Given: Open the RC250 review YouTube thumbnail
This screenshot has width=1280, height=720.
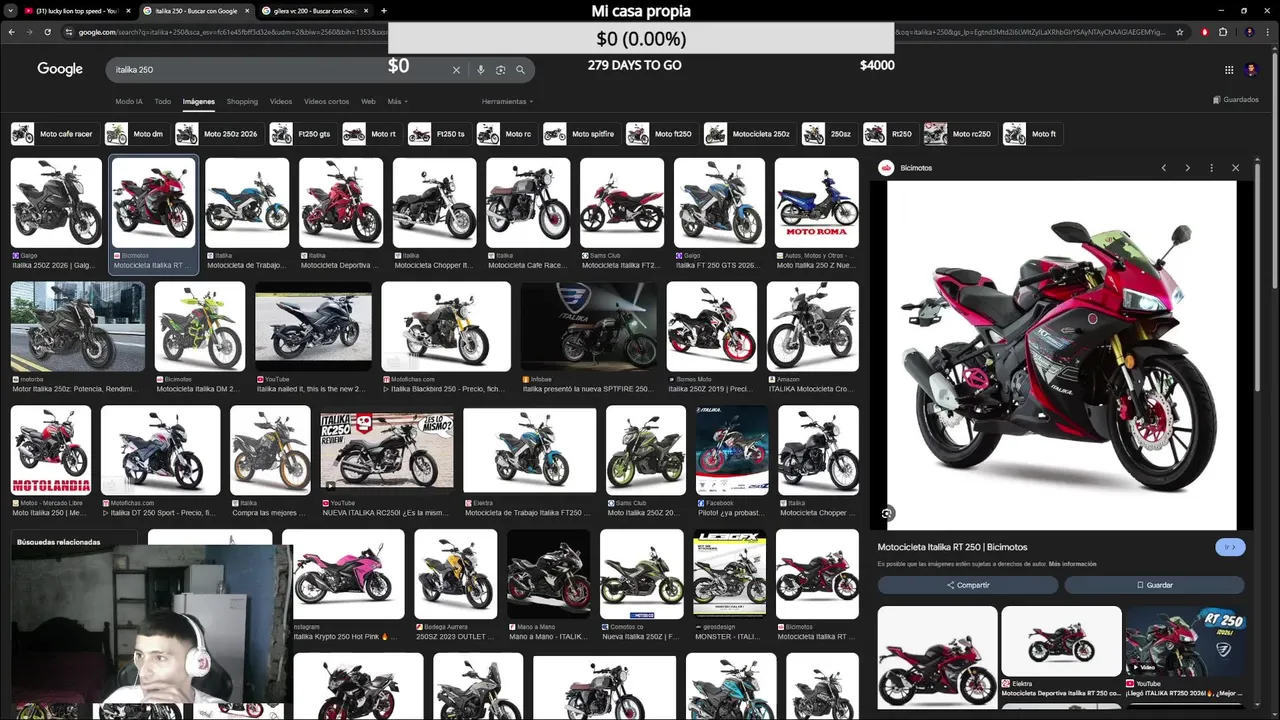Looking at the screenshot, I should (x=386, y=450).
